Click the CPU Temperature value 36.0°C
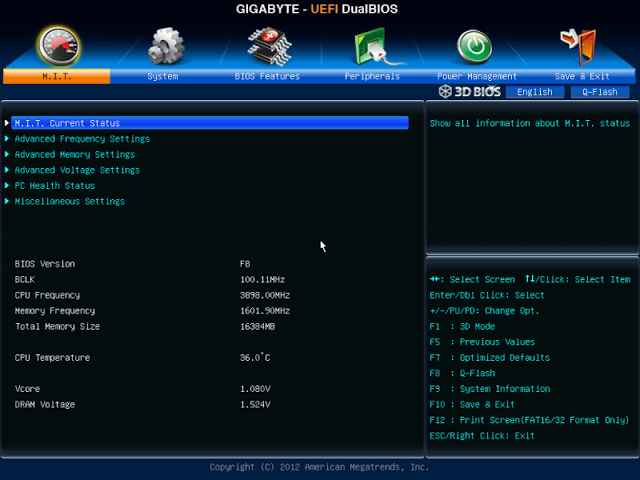Viewport: 640px width, 480px height. (255, 358)
